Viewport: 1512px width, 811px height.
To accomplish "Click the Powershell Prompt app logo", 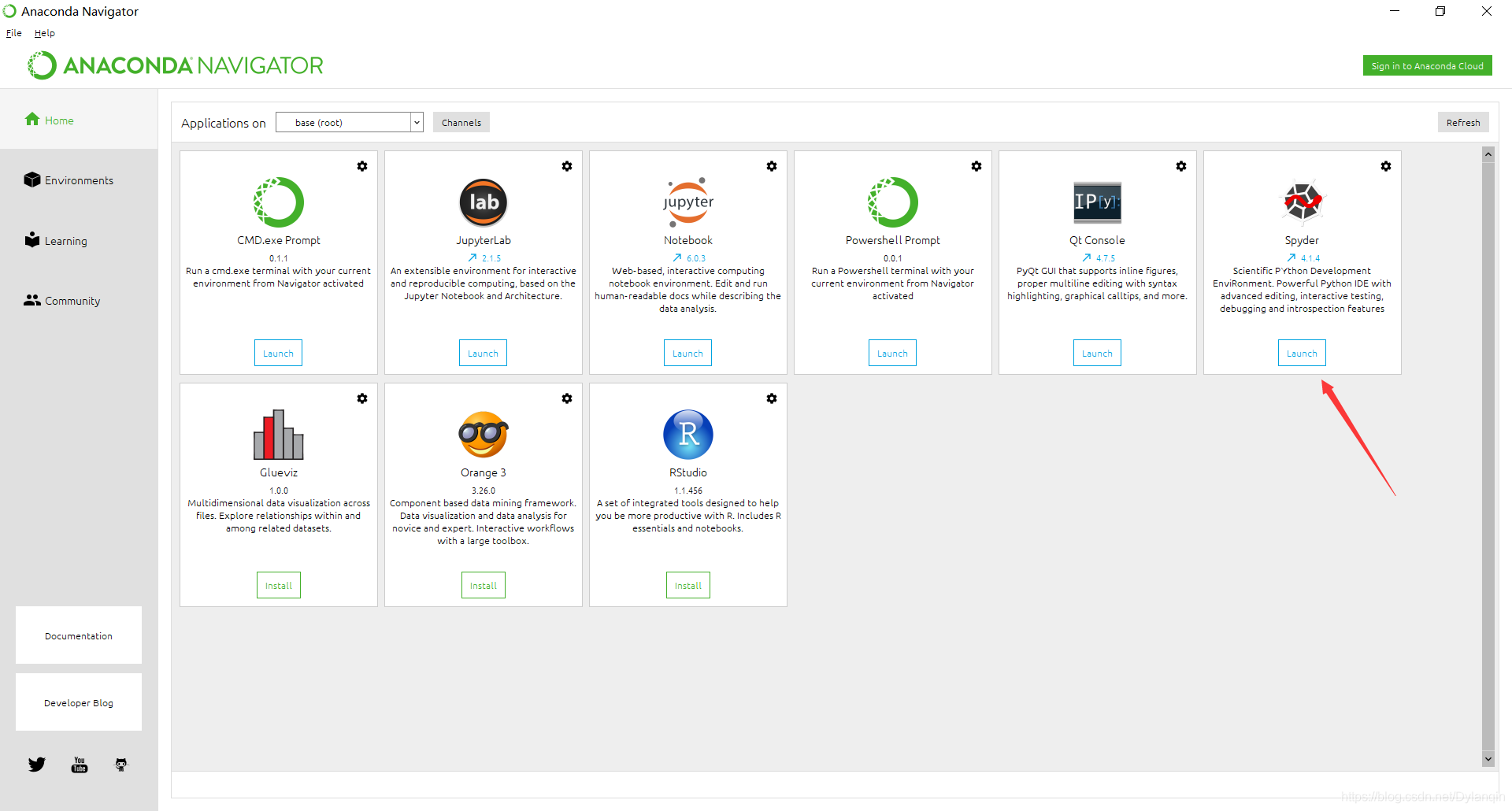I will [x=893, y=202].
